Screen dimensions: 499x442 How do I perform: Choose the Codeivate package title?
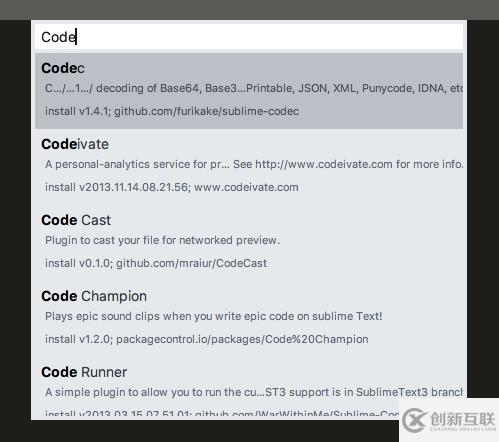pyautogui.click(x=75, y=144)
